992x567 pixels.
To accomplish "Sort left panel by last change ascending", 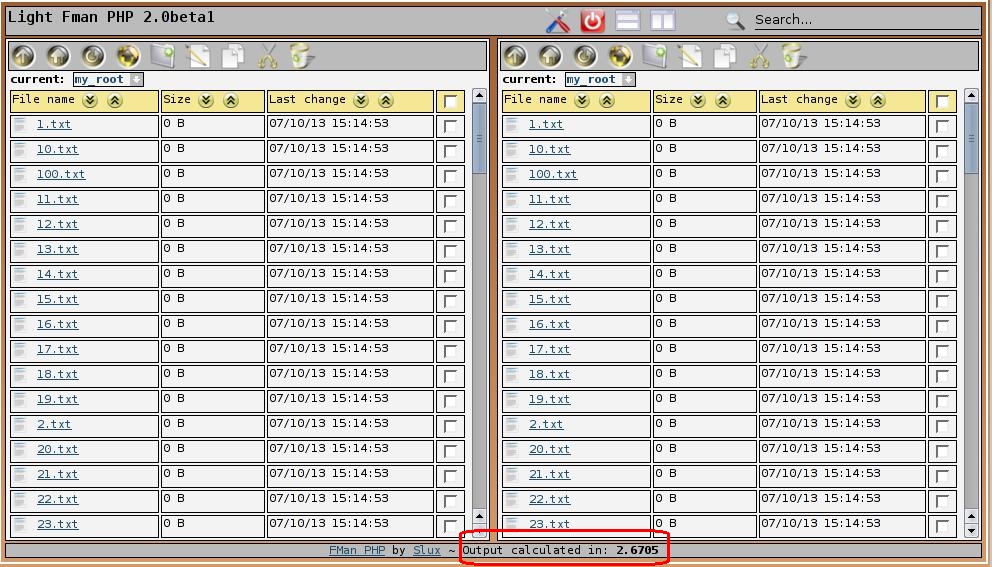I will coord(386,101).
